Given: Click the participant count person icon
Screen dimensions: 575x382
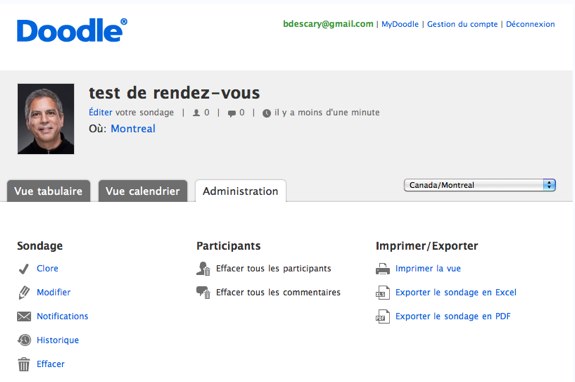Looking at the screenshot, I should [197, 113].
